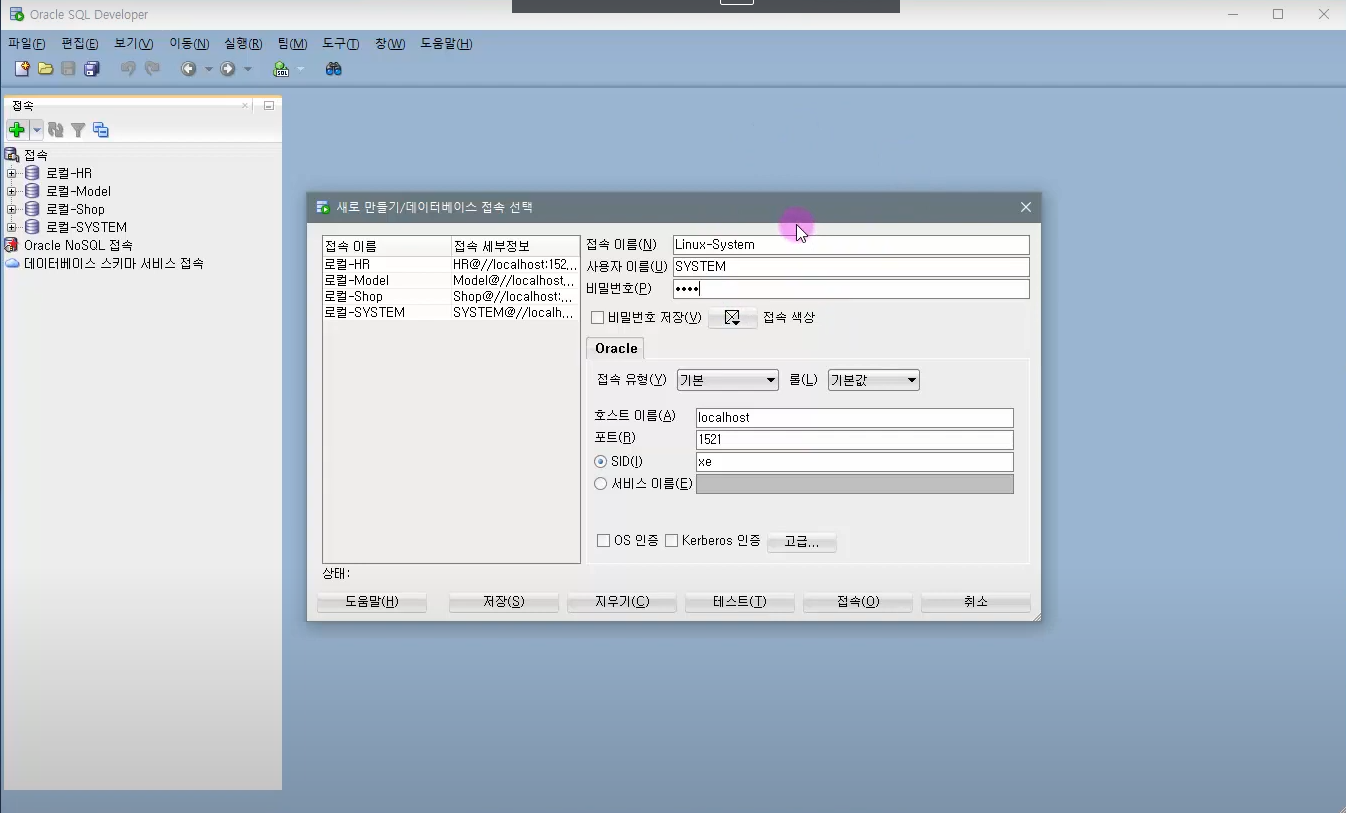
Task: Close the 접속 panel tab with x
Action: [245, 105]
